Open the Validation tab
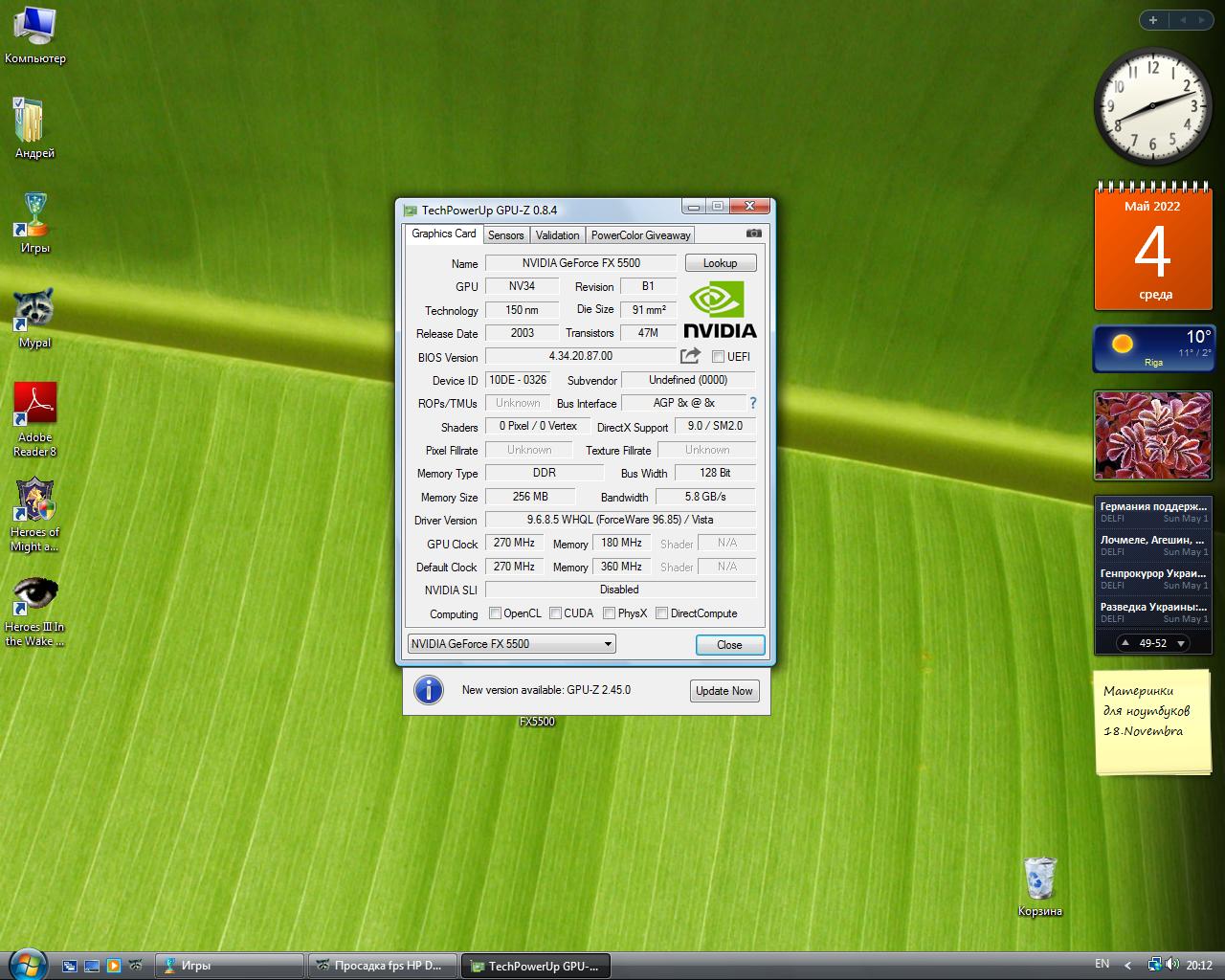The image size is (1225, 980). pos(557,235)
